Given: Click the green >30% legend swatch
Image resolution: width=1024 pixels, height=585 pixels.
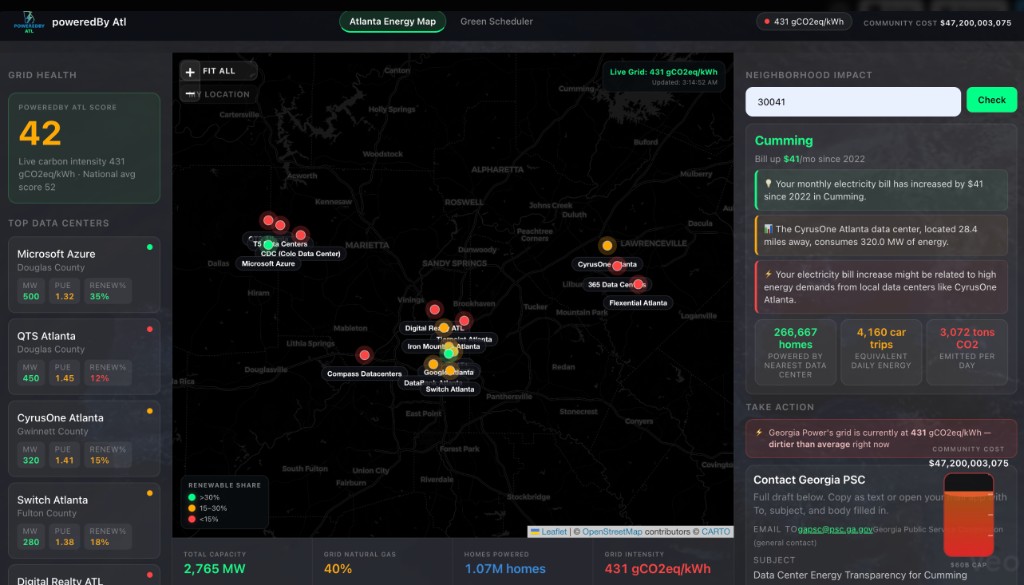Looking at the screenshot, I should pos(192,498).
